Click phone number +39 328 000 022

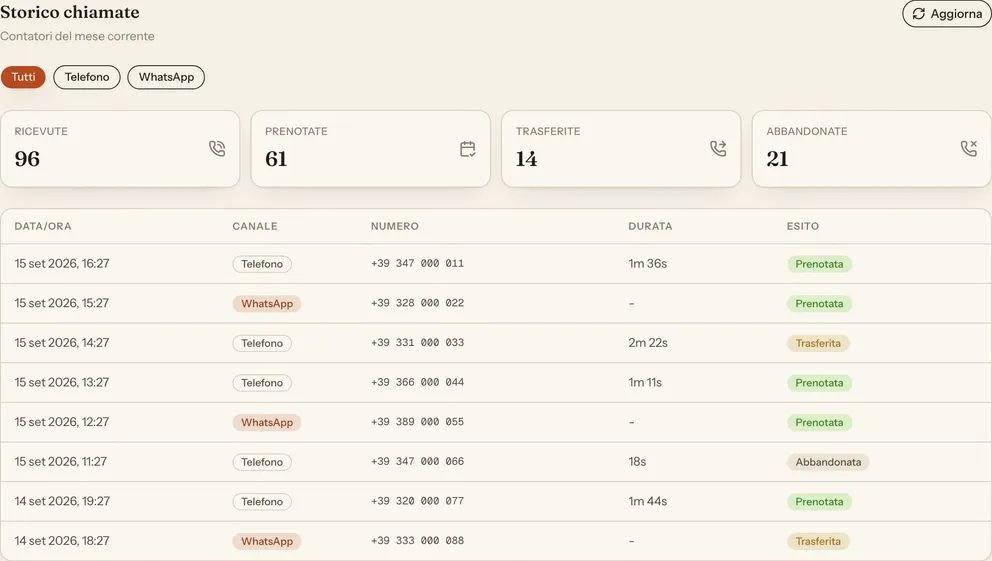click(418, 304)
